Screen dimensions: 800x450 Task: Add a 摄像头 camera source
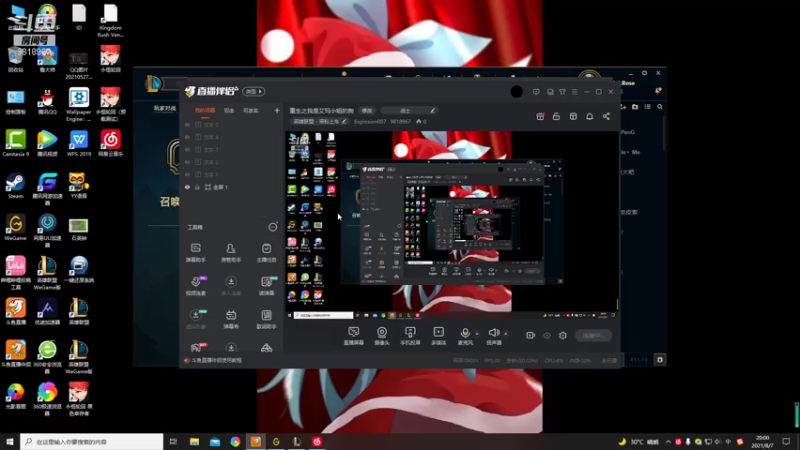coord(382,336)
